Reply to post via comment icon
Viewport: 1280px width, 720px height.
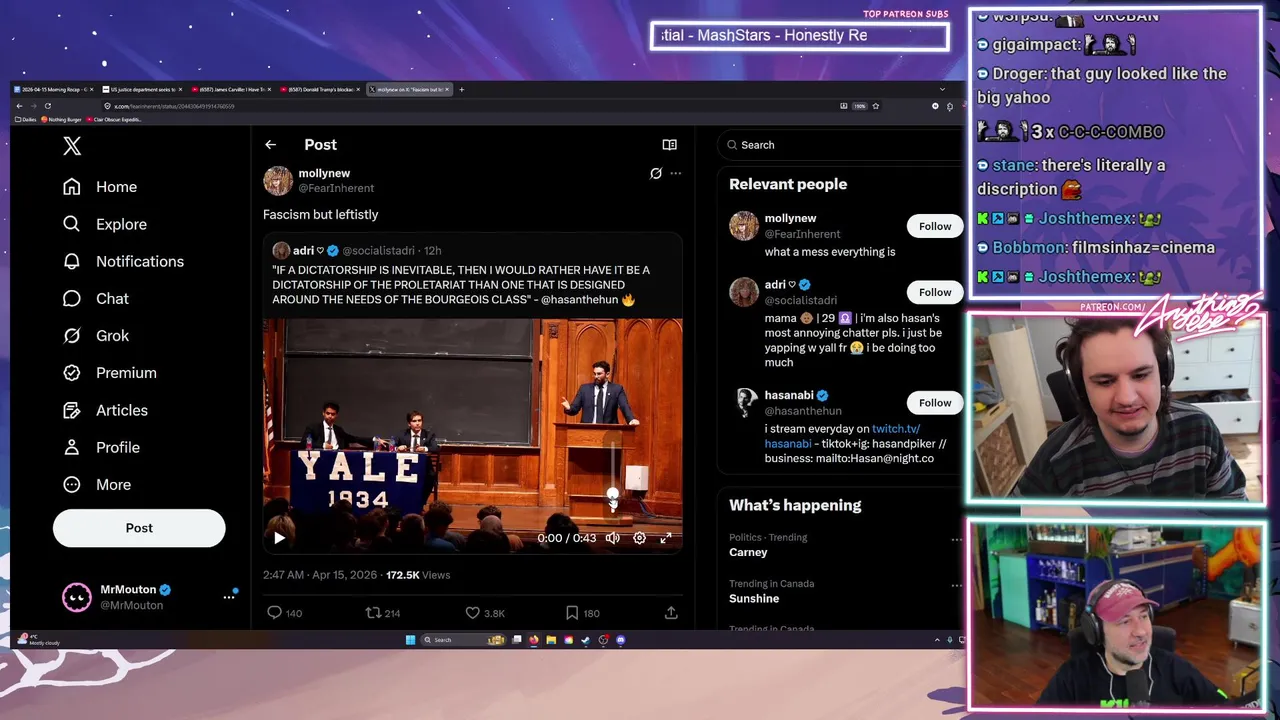[274, 613]
